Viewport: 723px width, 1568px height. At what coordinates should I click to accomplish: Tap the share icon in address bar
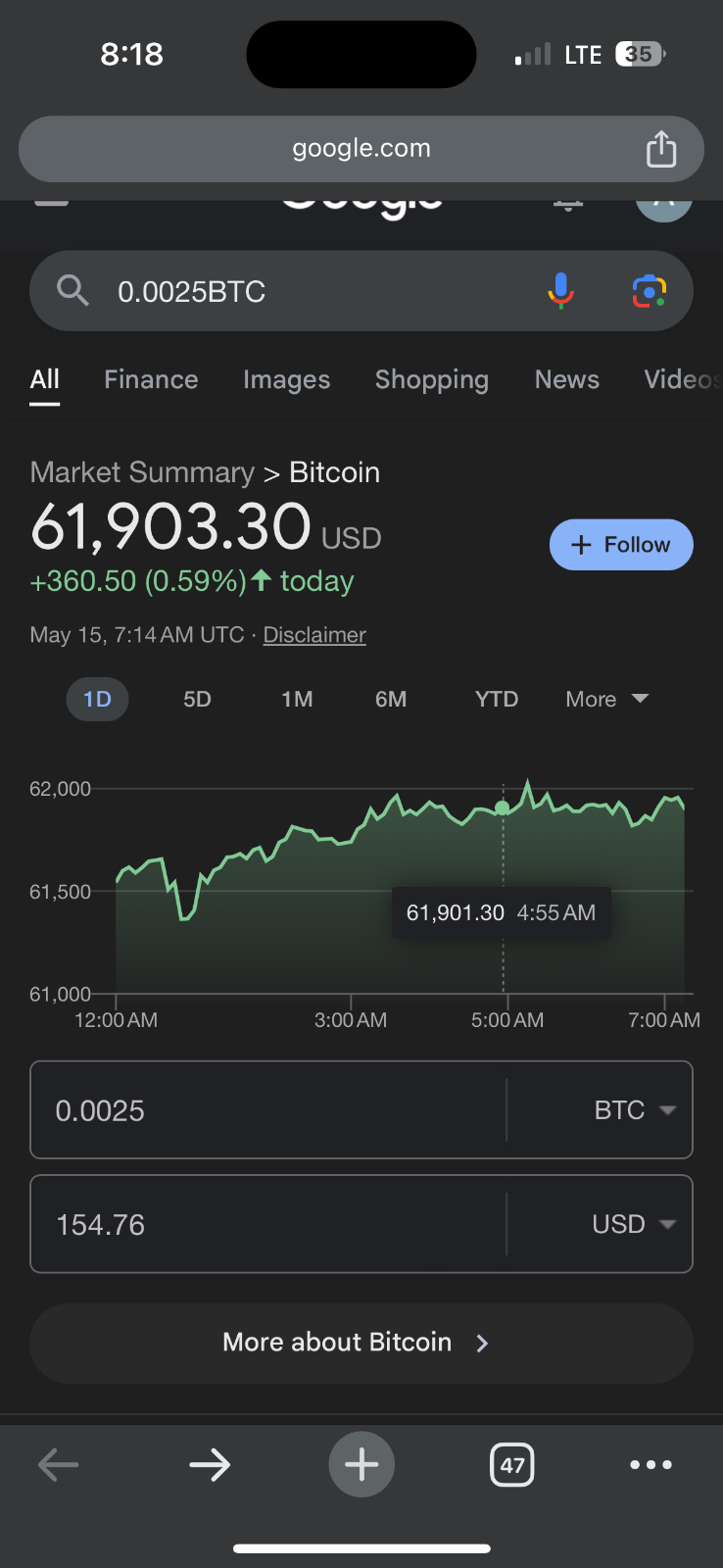661,149
